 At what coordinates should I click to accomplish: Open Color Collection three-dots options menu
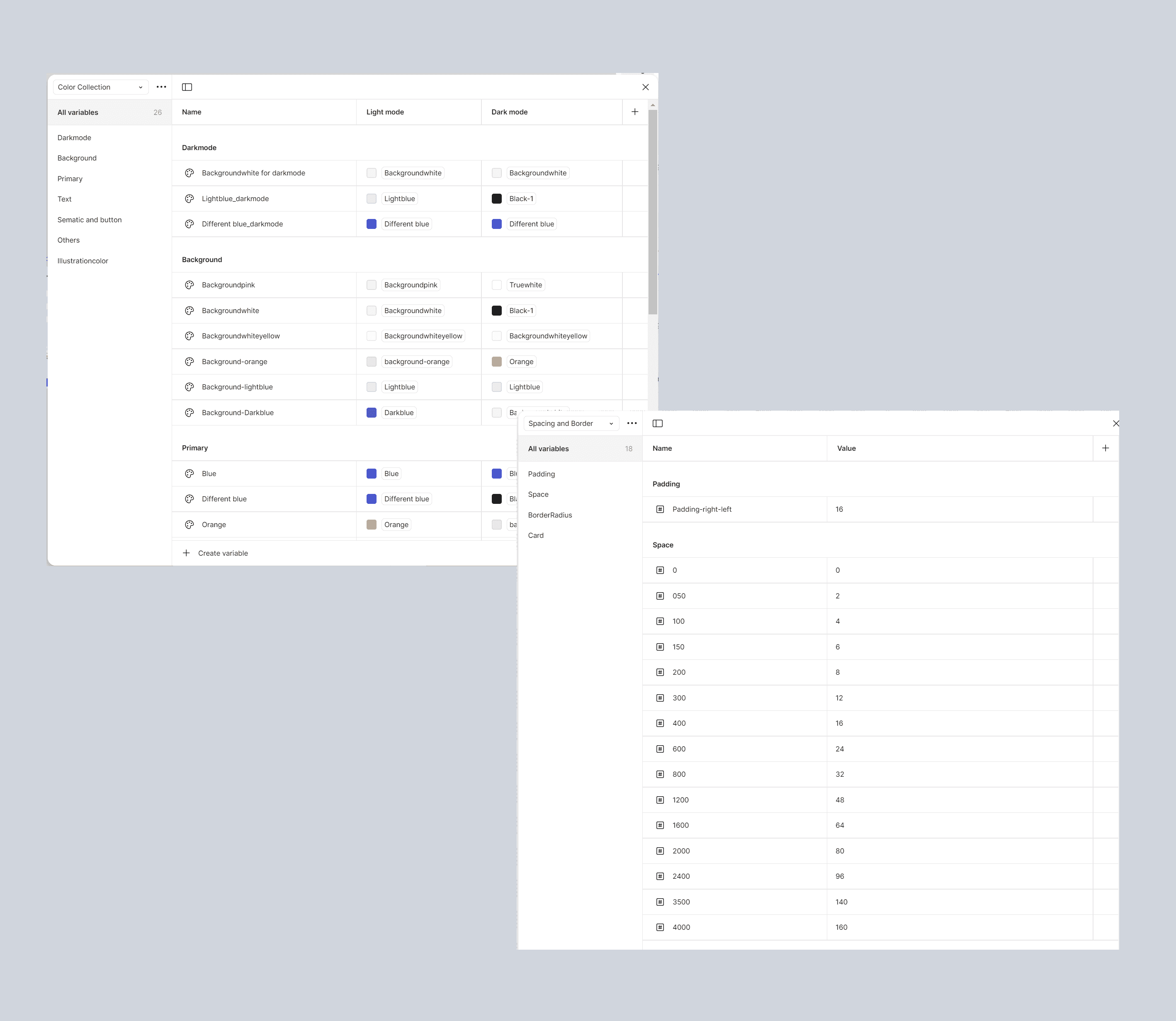pyautogui.click(x=161, y=87)
